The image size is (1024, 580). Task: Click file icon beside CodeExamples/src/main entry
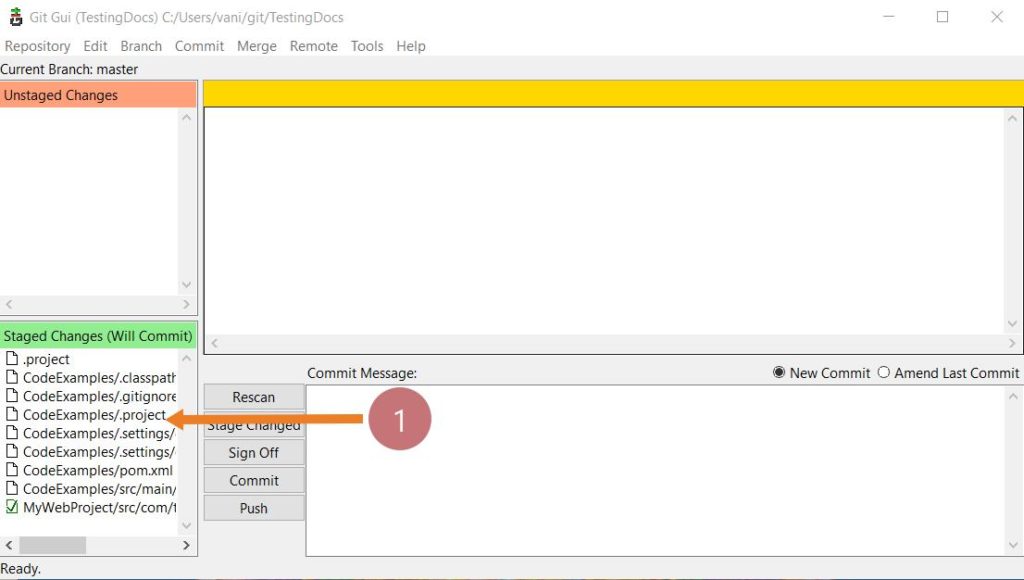click(x=12, y=489)
